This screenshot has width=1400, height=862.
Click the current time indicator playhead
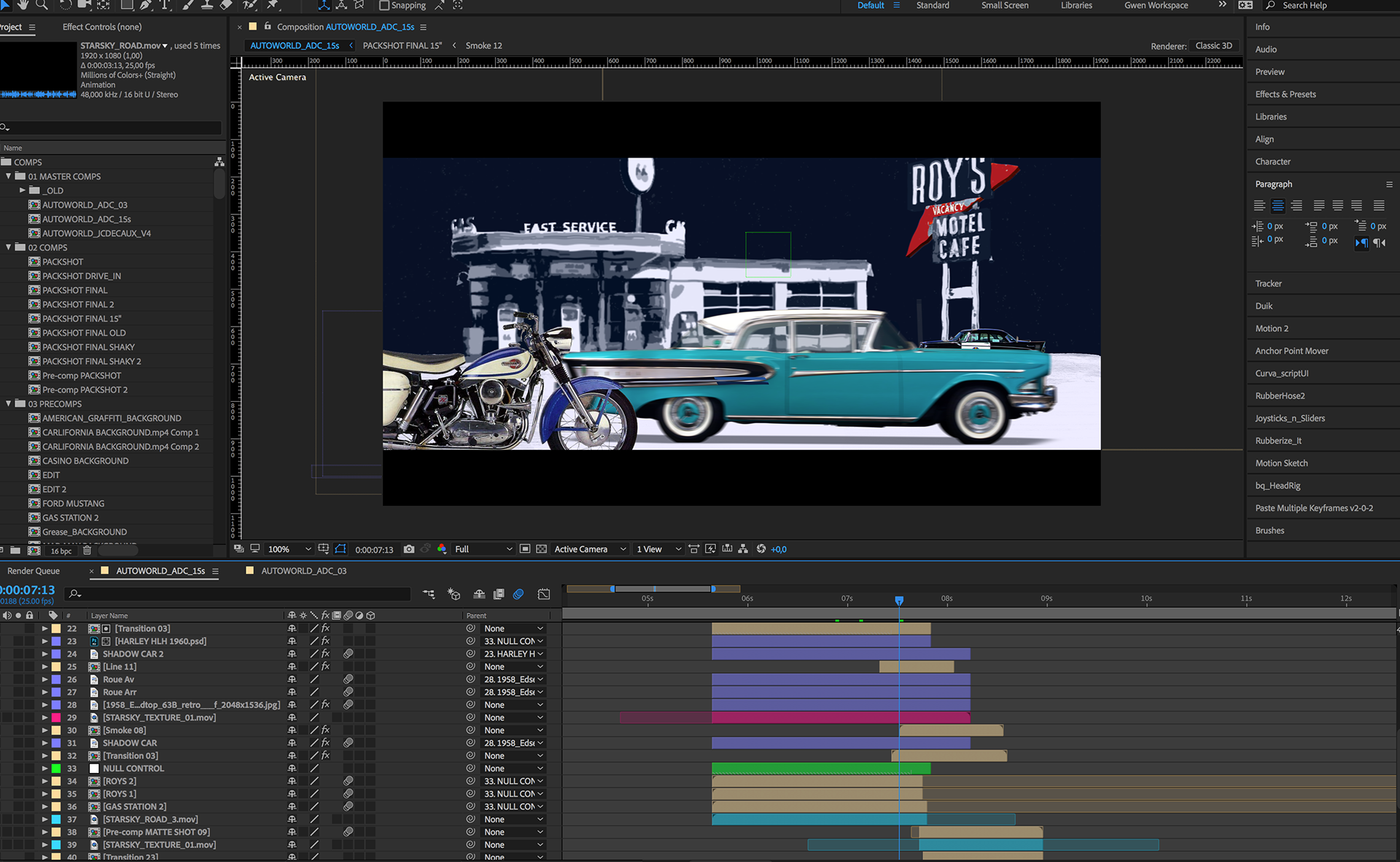point(899,600)
